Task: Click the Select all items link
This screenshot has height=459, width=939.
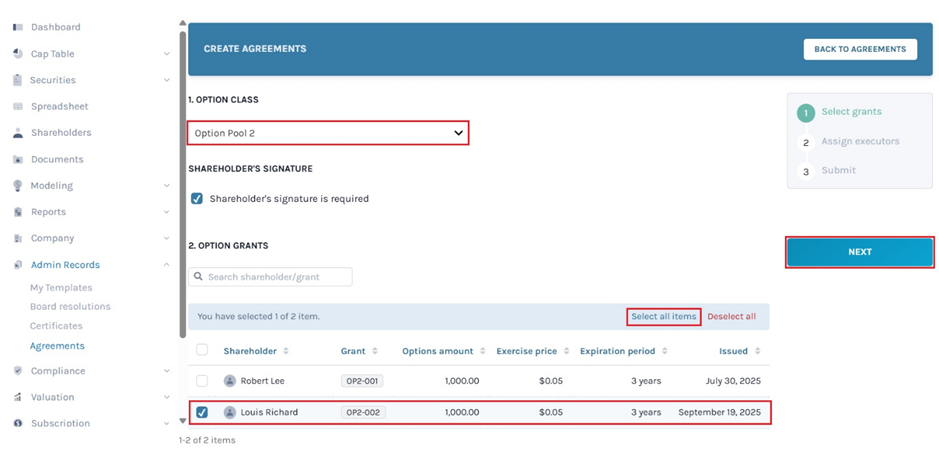Action: coord(663,317)
